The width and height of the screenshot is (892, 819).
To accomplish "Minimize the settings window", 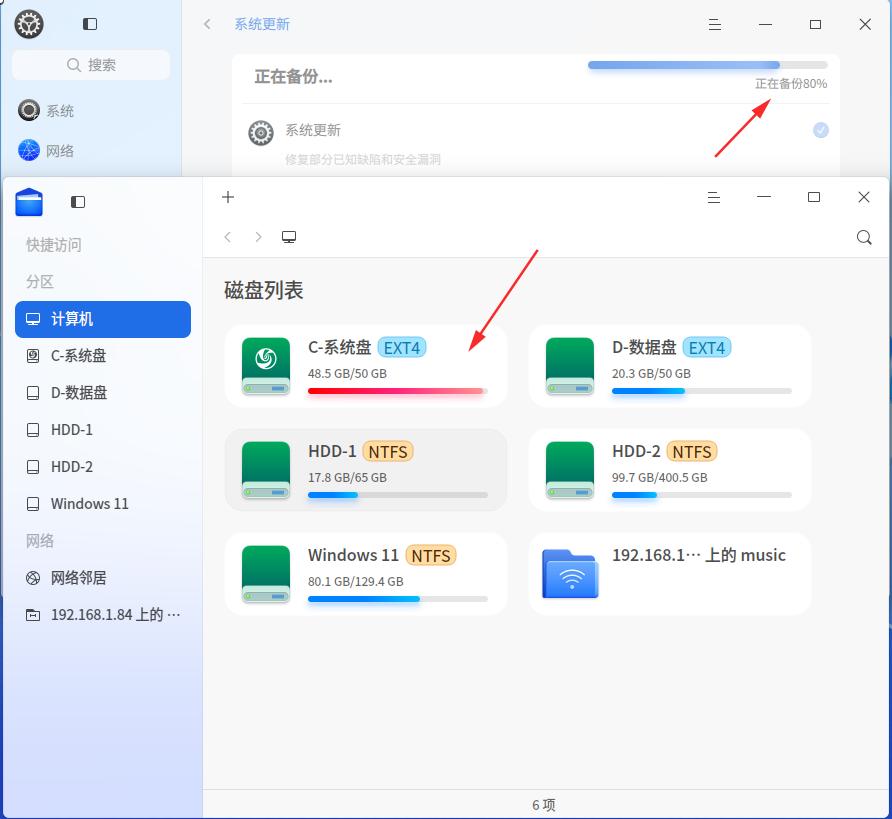I will (x=765, y=24).
